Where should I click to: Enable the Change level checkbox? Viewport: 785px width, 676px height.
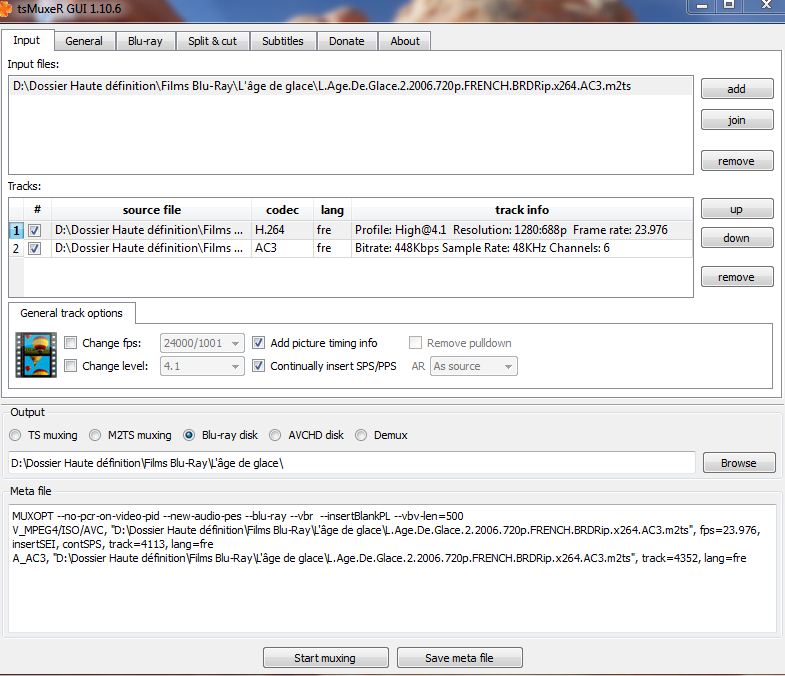71,366
